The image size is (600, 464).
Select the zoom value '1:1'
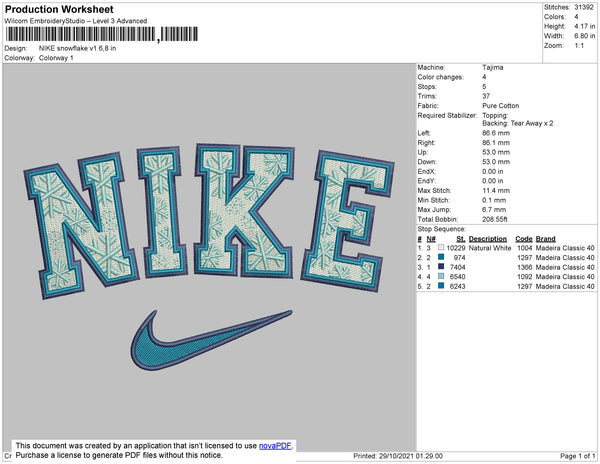(x=579, y=46)
